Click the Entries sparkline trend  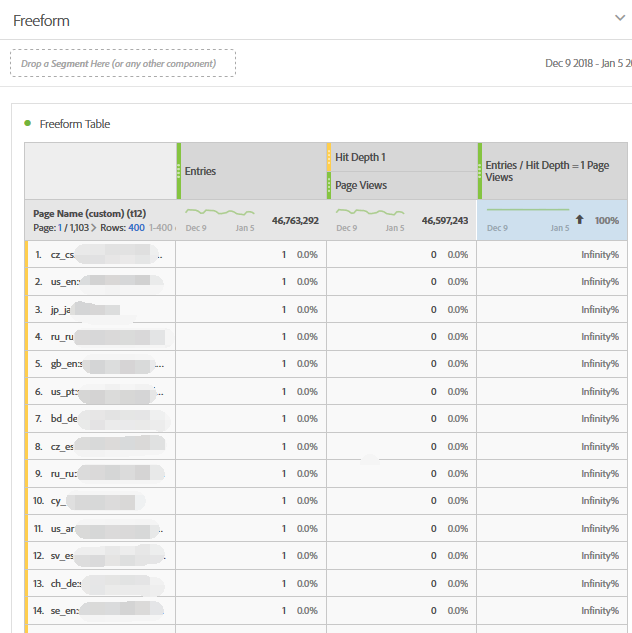click(x=220, y=213)
